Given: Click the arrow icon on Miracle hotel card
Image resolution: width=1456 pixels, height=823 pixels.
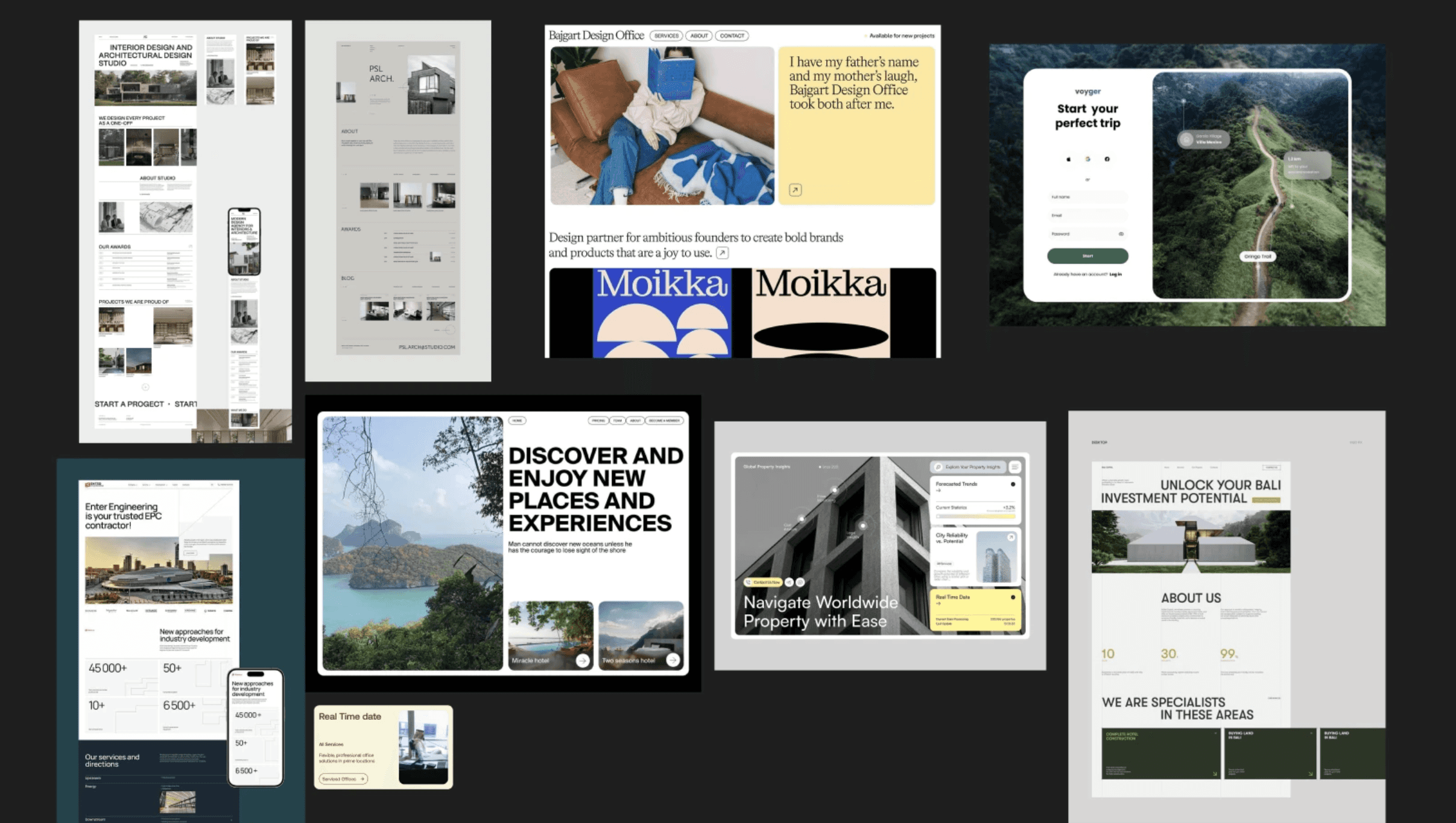Looking at the screenshot, I should coord(582,661).
